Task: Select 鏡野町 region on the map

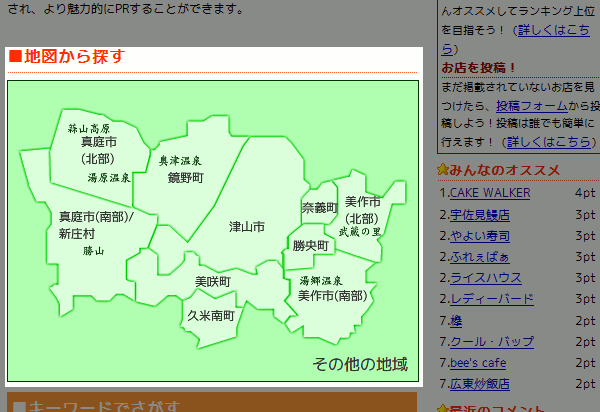Action: tap(186, 178)
